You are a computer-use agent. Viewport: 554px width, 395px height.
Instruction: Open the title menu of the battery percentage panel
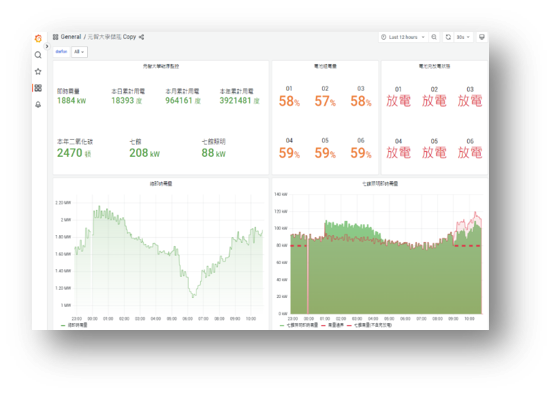pyautogui.click(x=325, y=66)
